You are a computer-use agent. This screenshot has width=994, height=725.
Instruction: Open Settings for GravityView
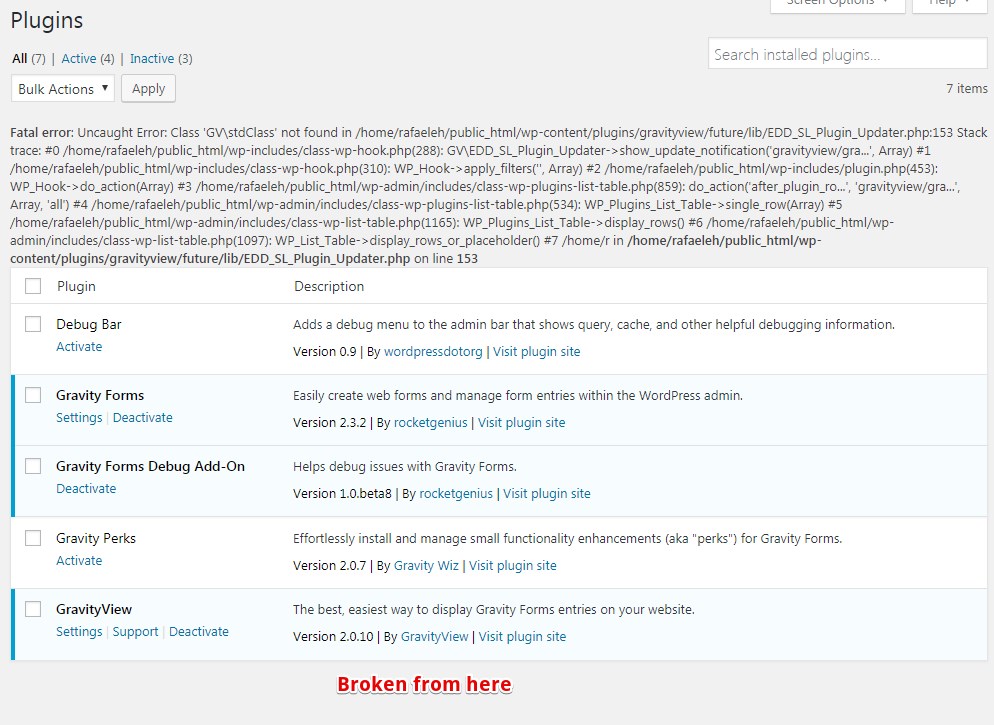pos(78,631)
